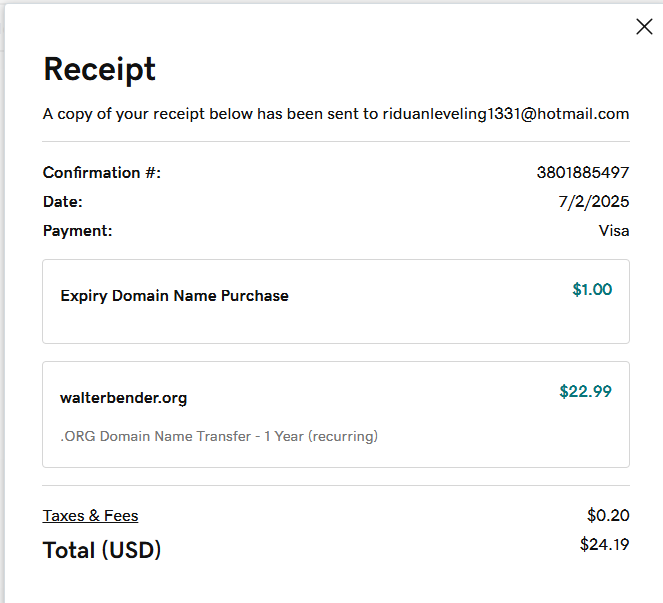Click .ORG Domain Name Transfer description
663x603 pixels.
pyautogui.click(x=219, y=436)
